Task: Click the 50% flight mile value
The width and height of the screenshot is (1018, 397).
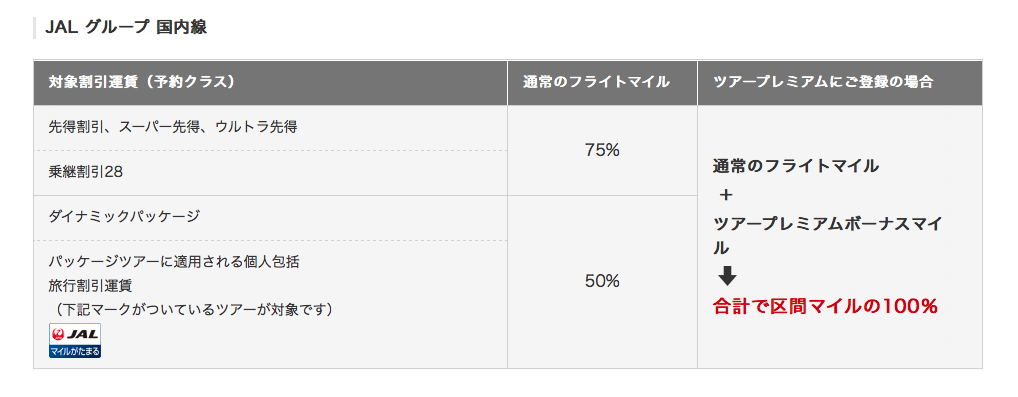Action: (602, 281)
